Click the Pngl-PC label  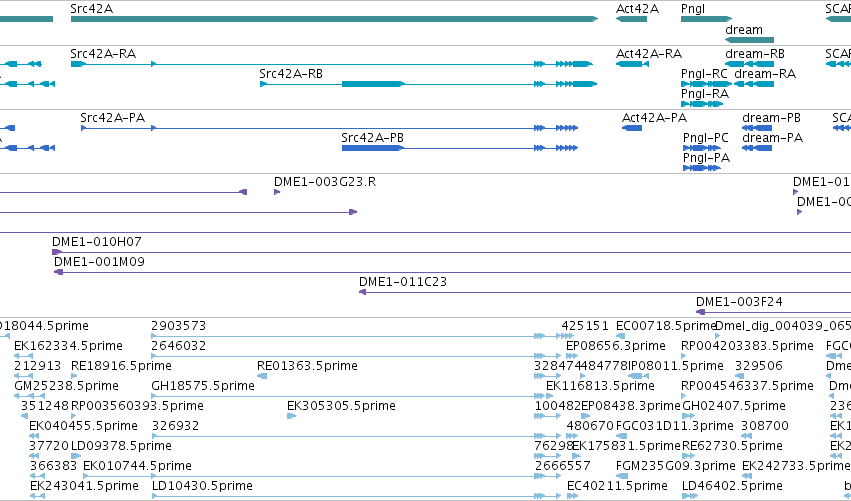(706, 138)
